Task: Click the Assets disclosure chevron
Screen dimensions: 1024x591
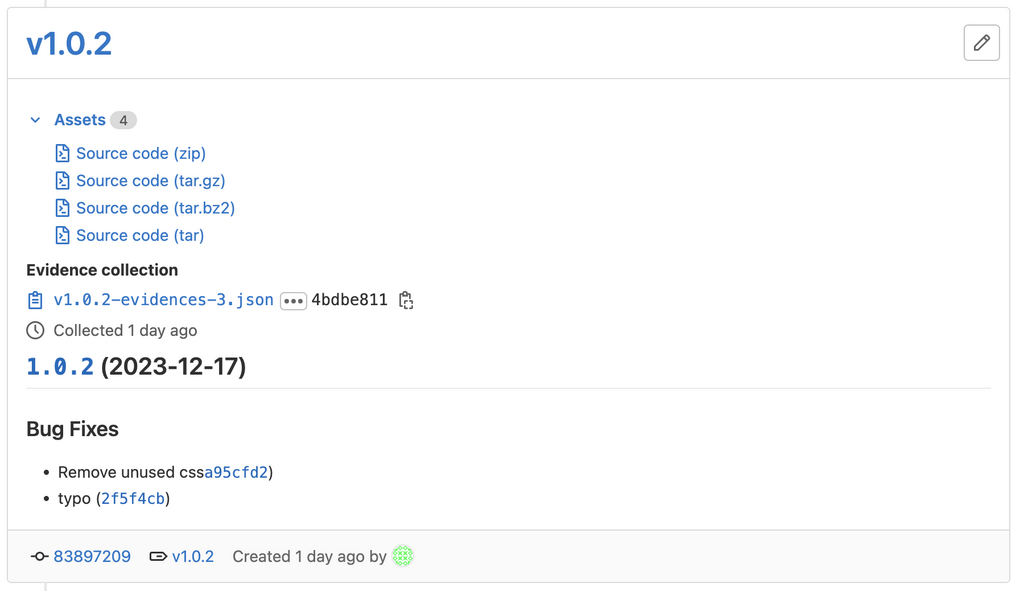Action: (36, 119)
